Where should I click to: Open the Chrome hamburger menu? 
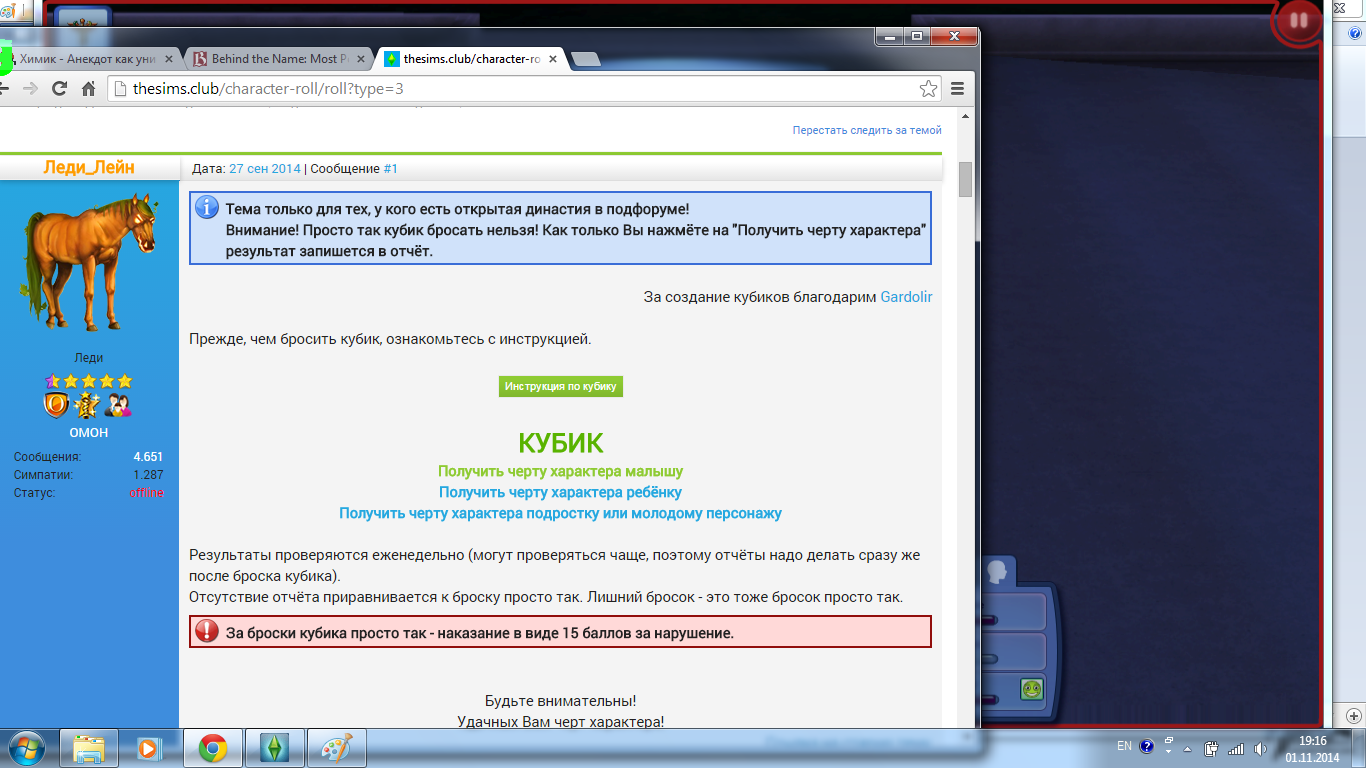point(957,88)
